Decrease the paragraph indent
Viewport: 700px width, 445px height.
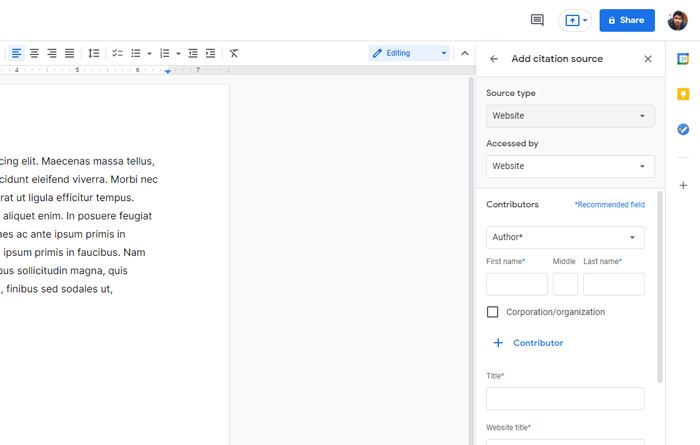(193, 53)
